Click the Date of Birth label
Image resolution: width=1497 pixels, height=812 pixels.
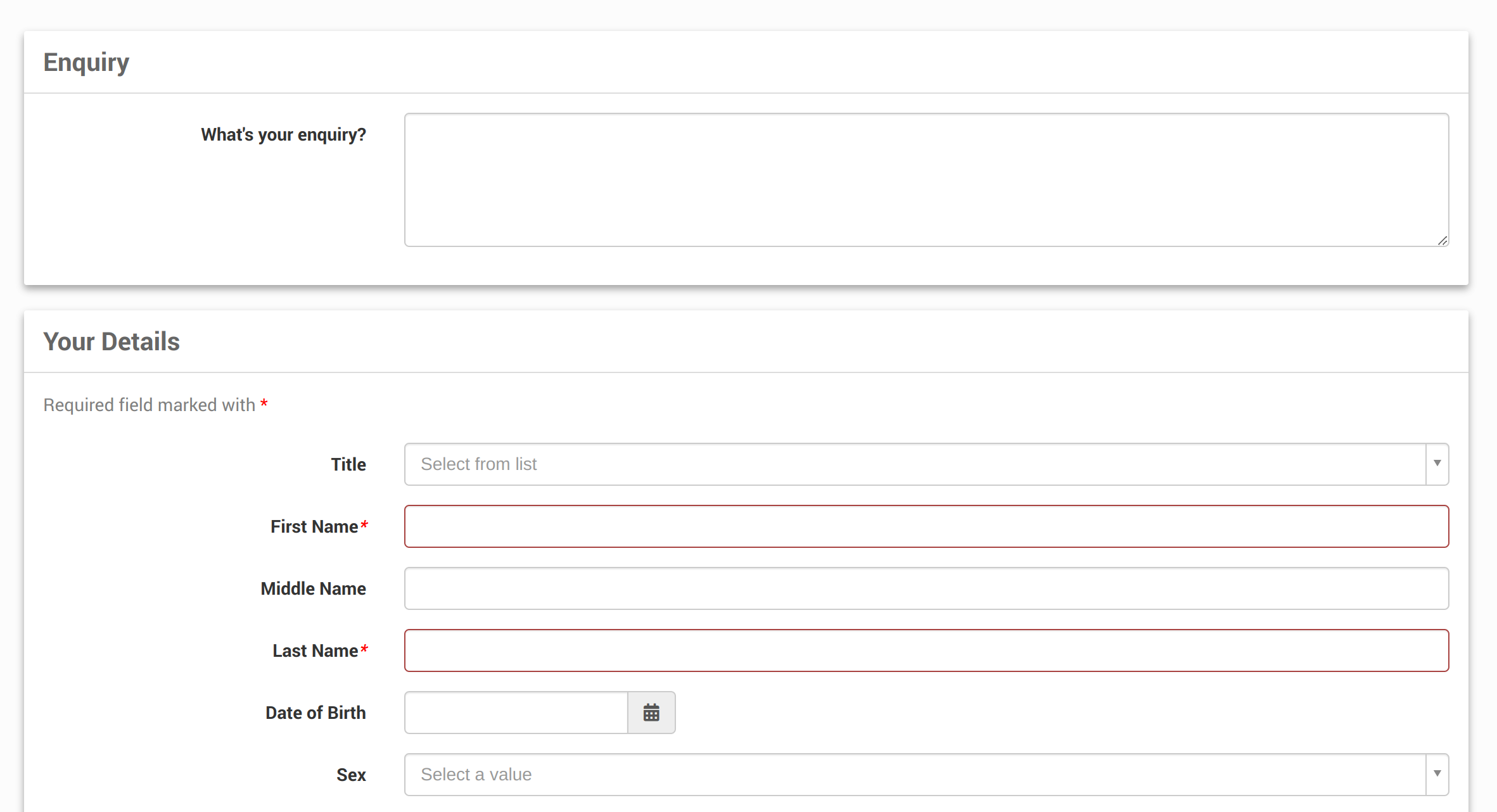click(315, 713)
